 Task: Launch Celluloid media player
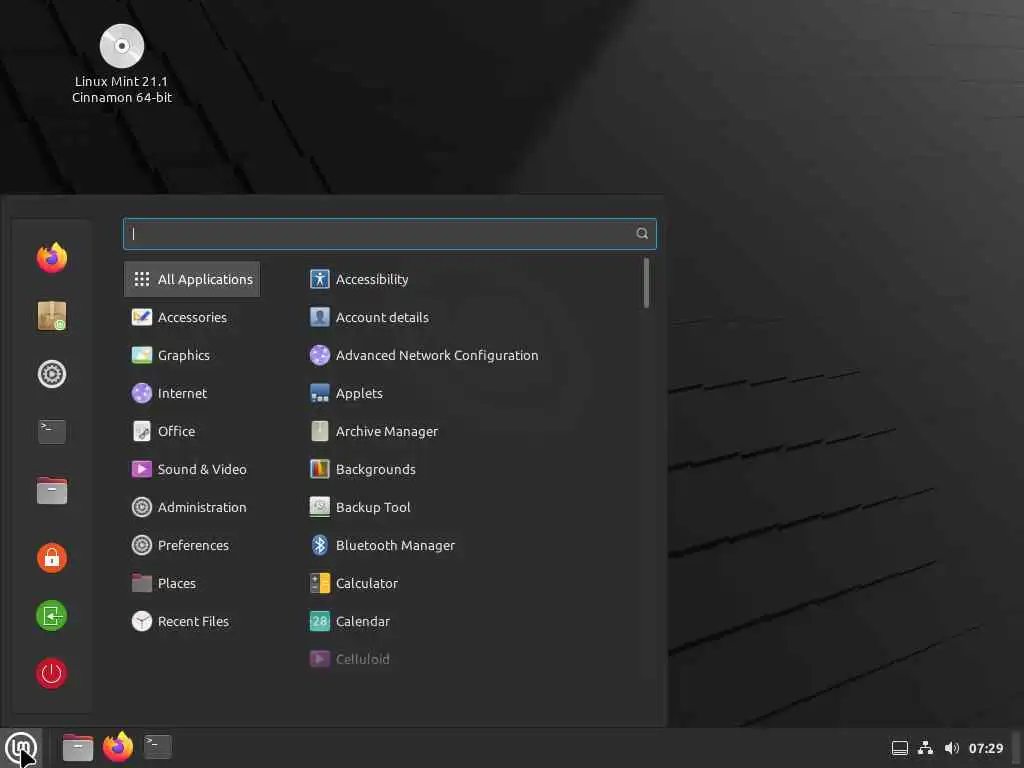point(350,658)
